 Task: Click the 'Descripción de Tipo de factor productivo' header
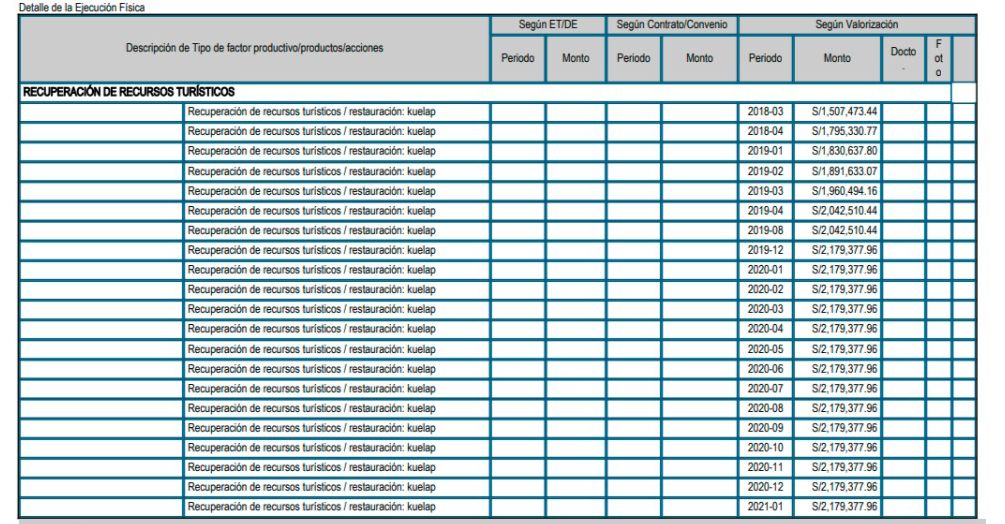pos(254,48)
